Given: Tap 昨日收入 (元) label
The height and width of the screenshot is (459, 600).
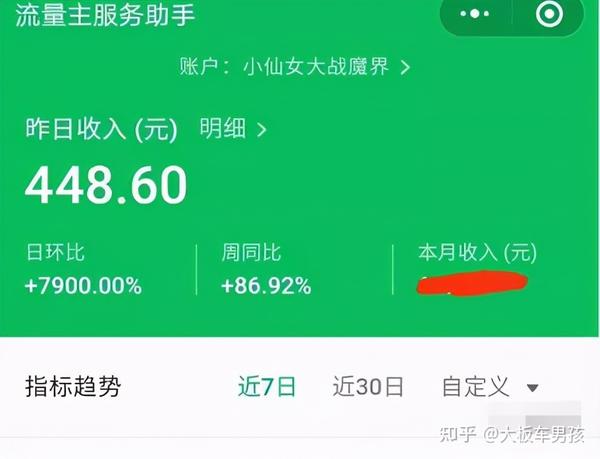Looking at the screenshot, I should click(x=101, y=129).
